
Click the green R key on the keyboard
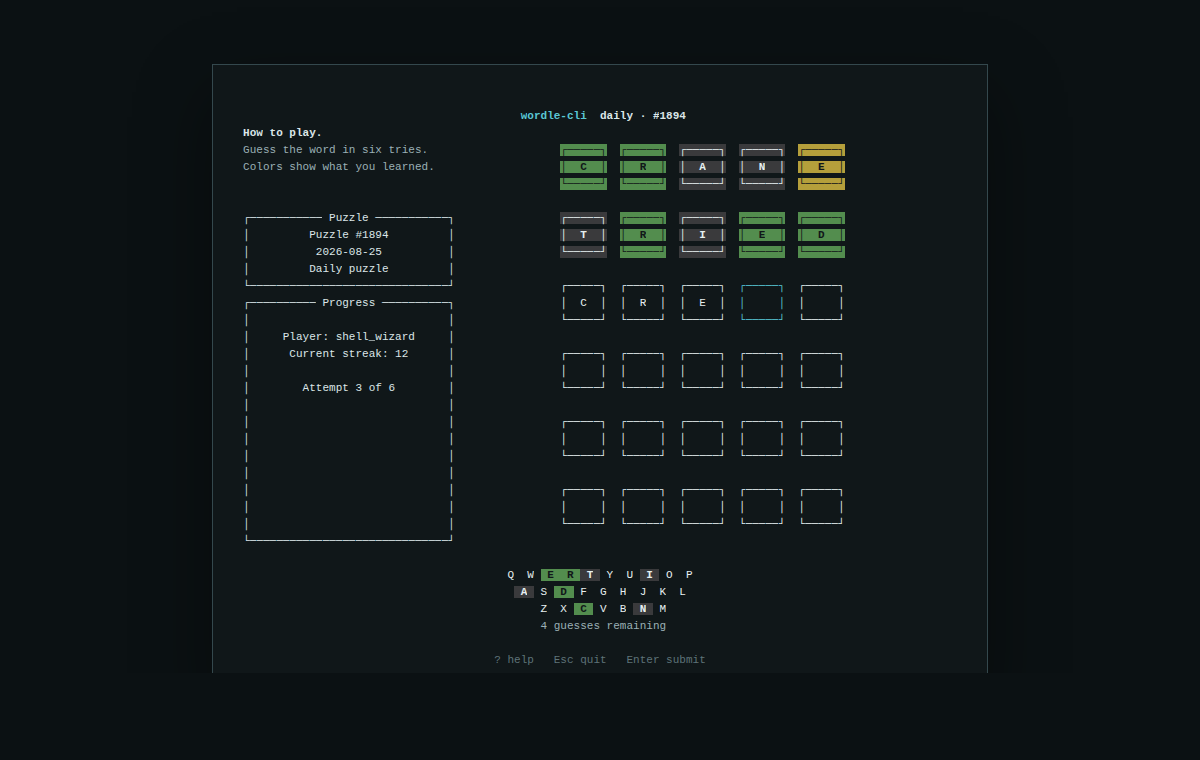coord(570,575)
